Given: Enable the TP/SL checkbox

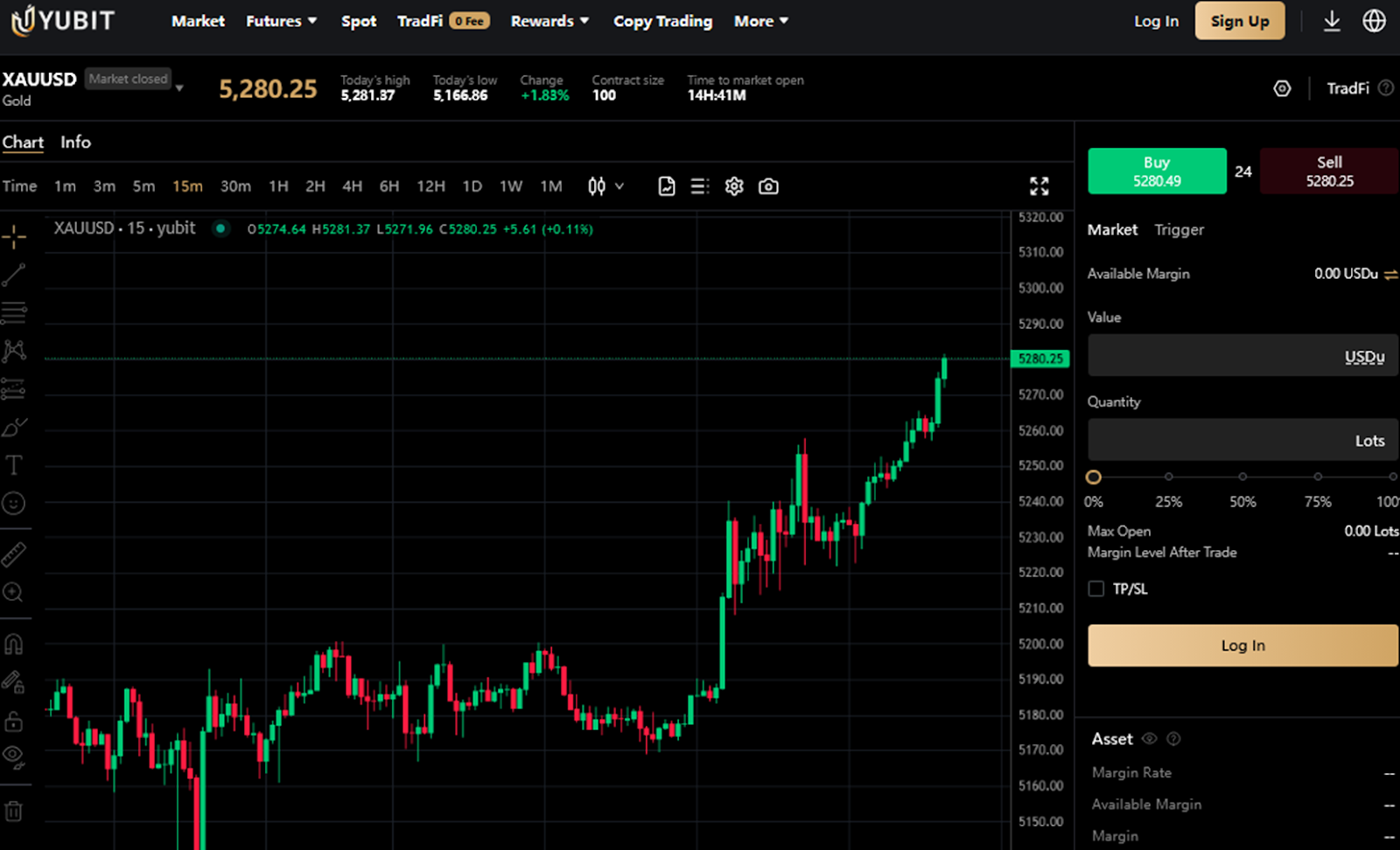Looking at the screenshot, I should tap(1096, 589).
